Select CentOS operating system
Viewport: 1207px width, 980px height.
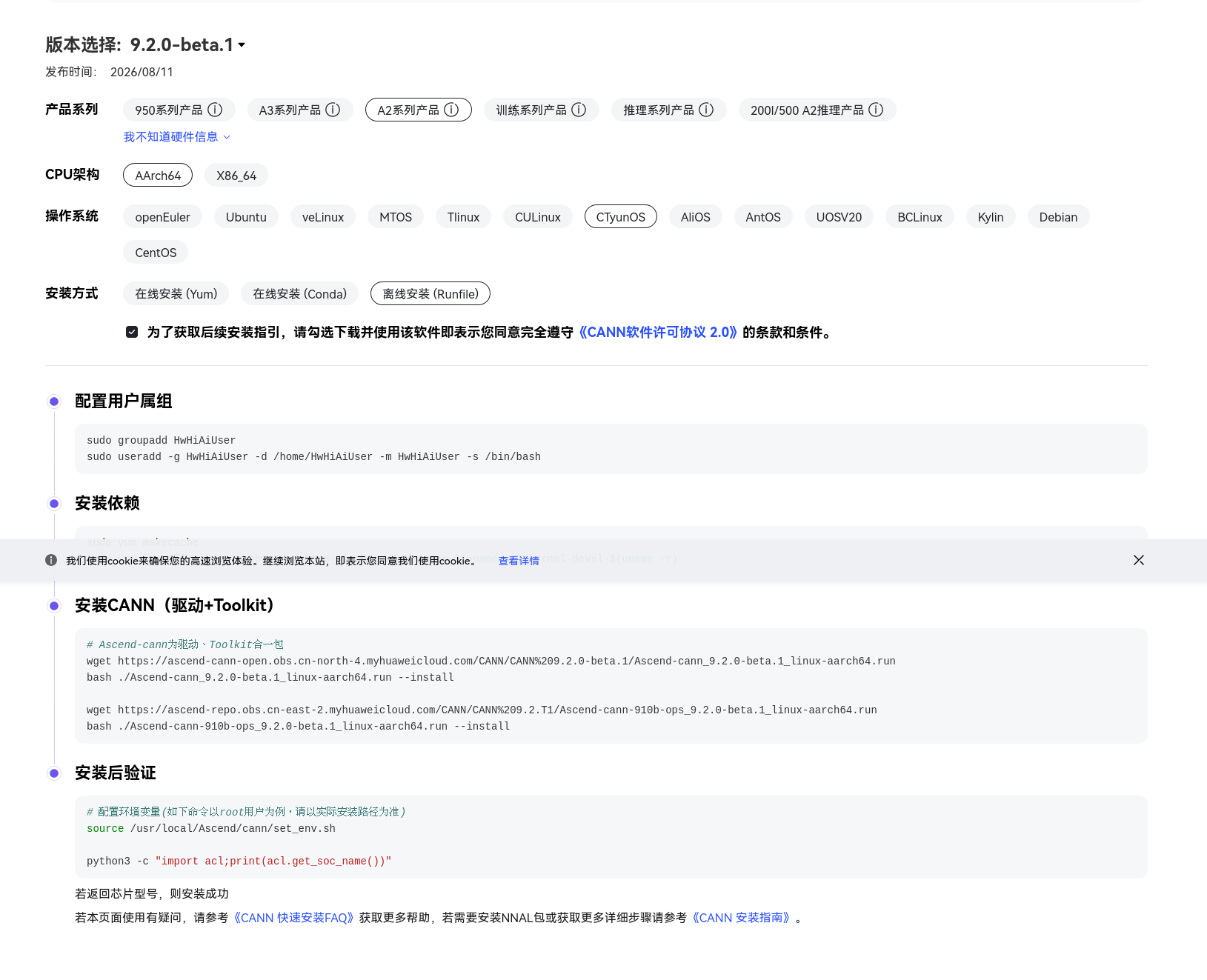point(156,253)
